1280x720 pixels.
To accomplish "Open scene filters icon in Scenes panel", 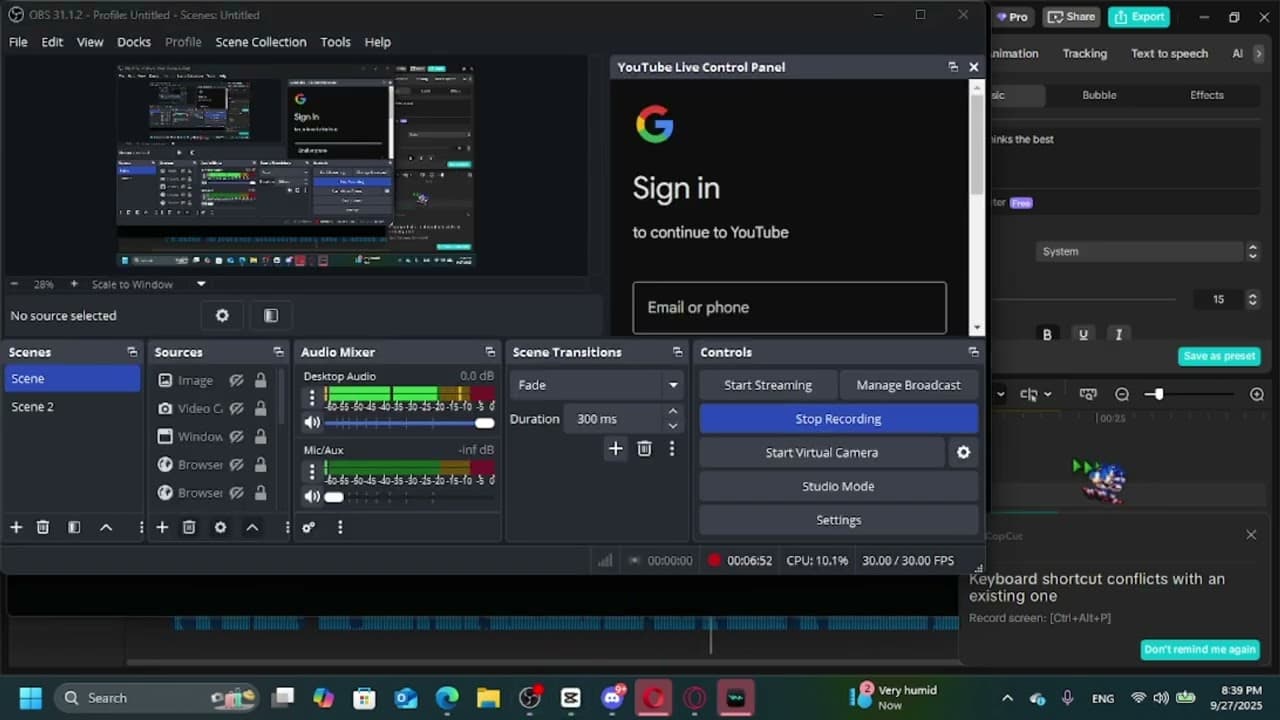I will [74, 527].
